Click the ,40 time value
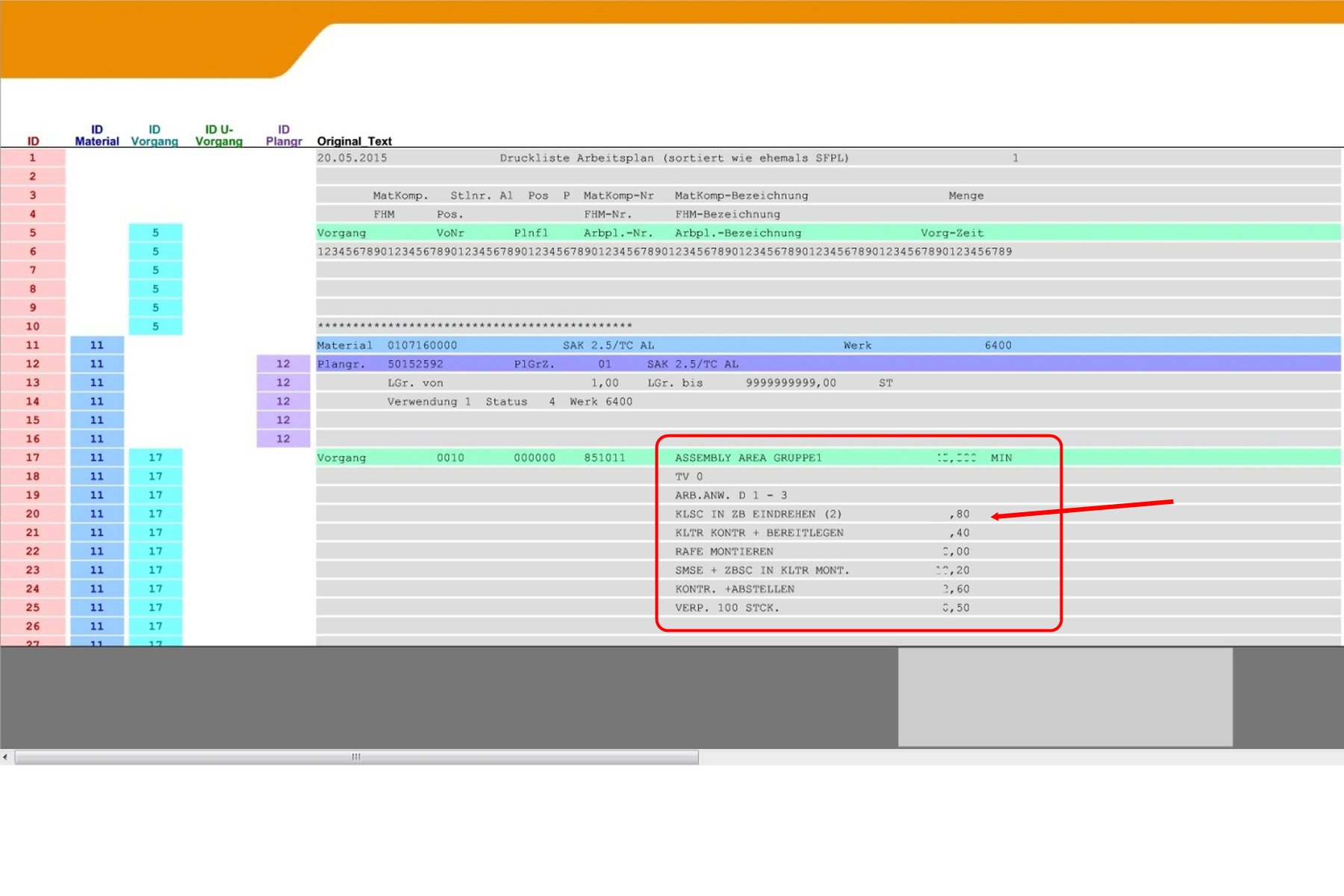 point(959,532)
